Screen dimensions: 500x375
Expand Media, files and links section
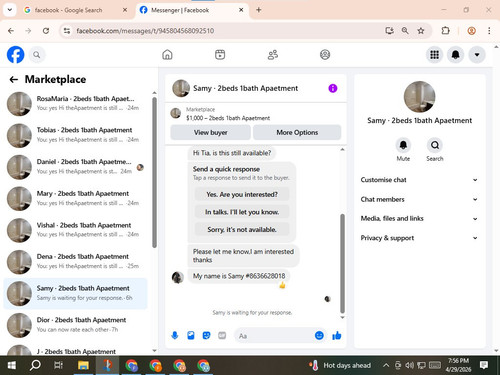pyautogui.click(x=419, y=219)
